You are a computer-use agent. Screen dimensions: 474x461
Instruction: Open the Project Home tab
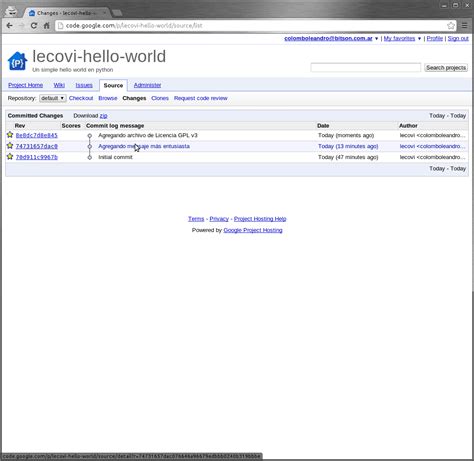pos(25,85)
